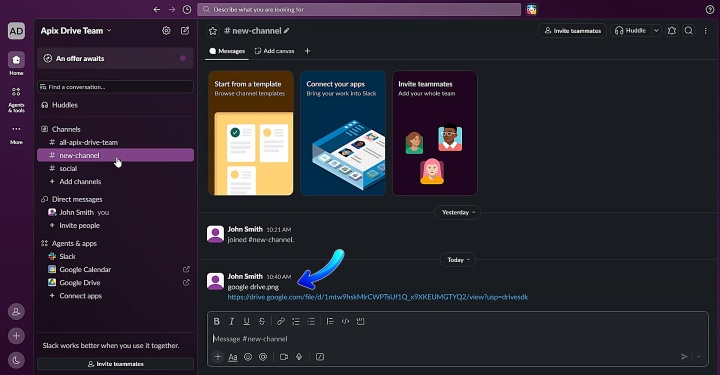Edit channel name pencil icon

(x=287, y=31)
